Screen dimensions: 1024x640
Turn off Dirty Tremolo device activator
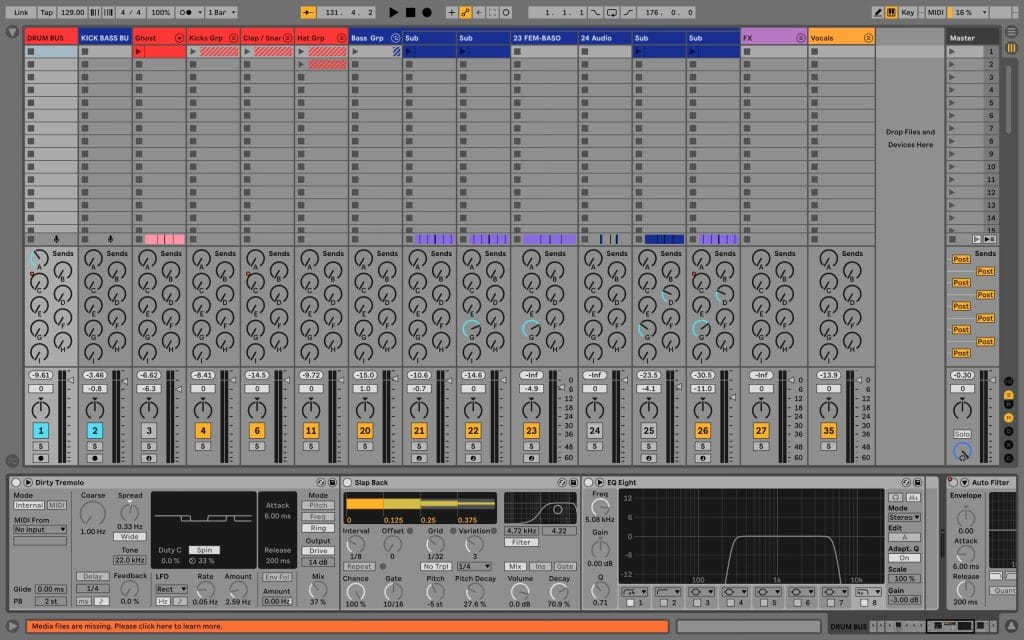point(16,482)
